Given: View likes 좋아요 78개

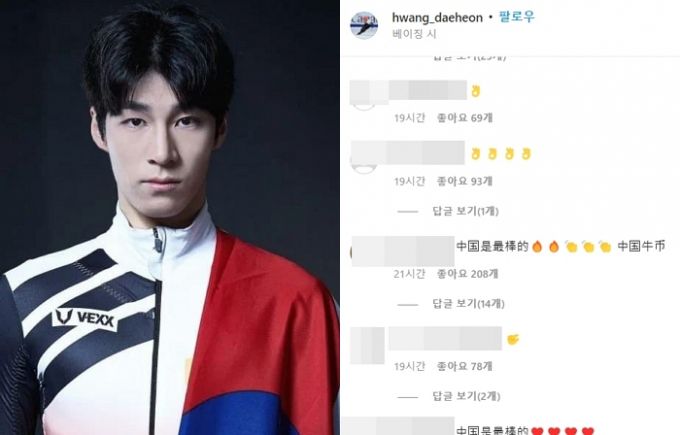Looking at the screenshot, I should 464,366.
